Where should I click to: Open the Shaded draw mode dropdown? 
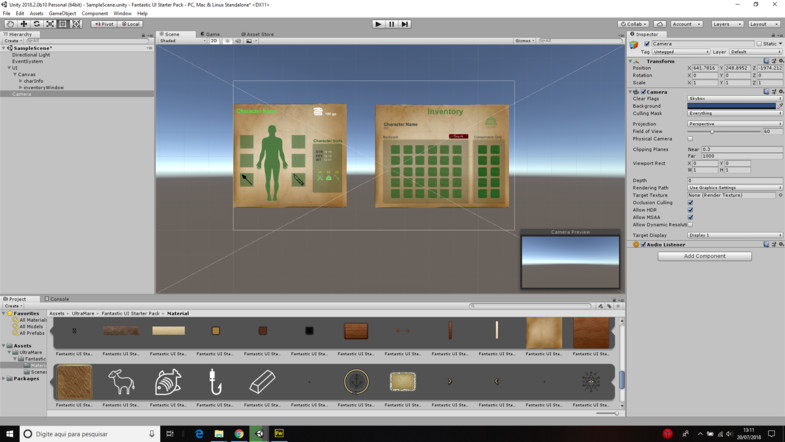tap(182, 41)
